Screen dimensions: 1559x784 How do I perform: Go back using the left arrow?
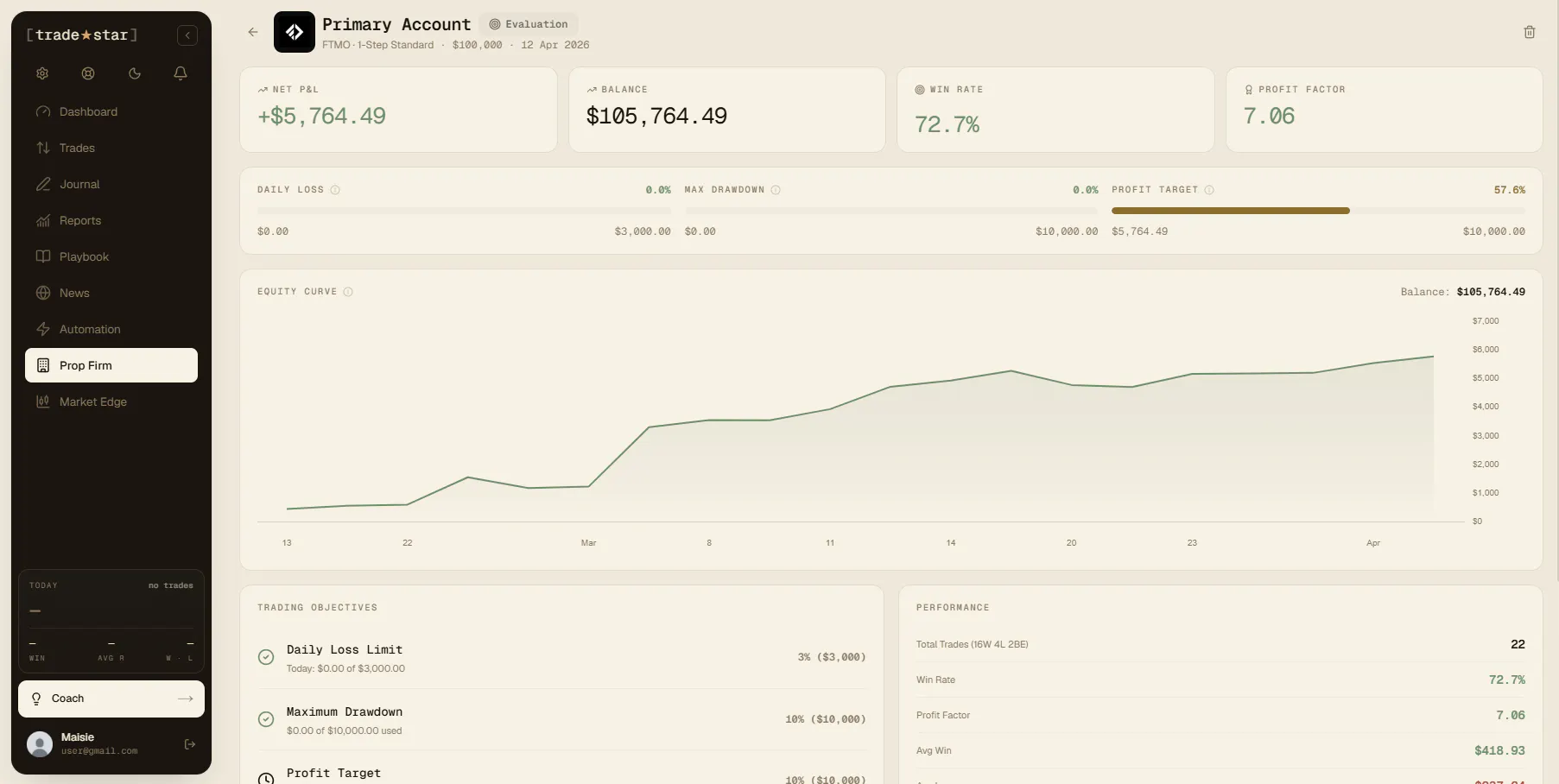click(253, 32)
